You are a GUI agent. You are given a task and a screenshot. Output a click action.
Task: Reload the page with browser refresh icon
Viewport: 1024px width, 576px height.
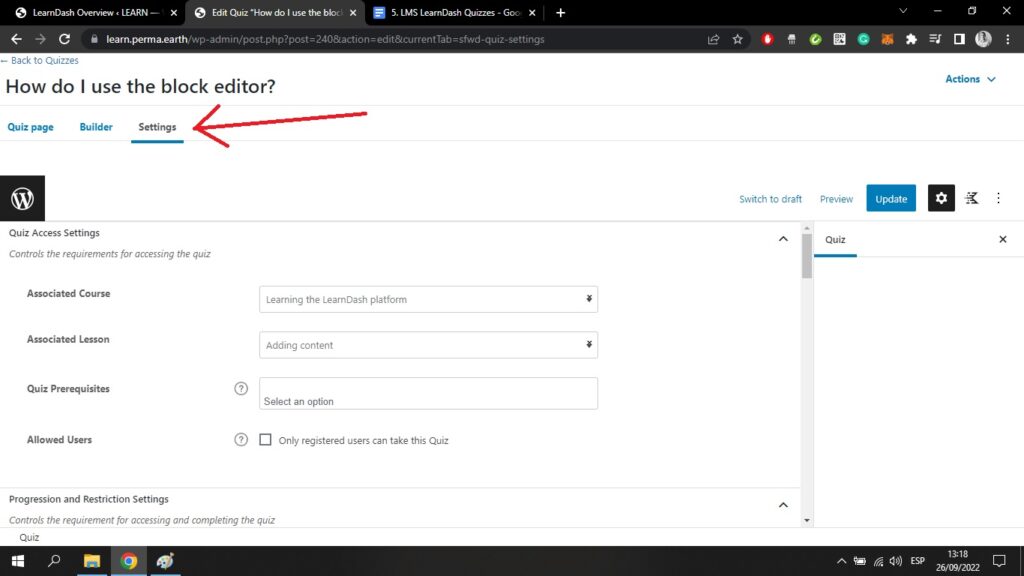pos(65,39)
